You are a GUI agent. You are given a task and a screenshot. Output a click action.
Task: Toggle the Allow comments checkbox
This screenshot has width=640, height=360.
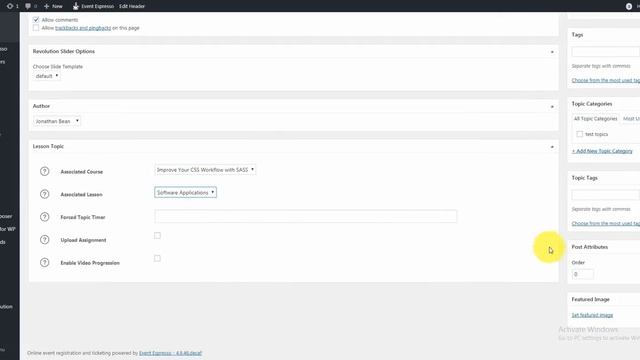pyautogui.click(x=36, y=20)
